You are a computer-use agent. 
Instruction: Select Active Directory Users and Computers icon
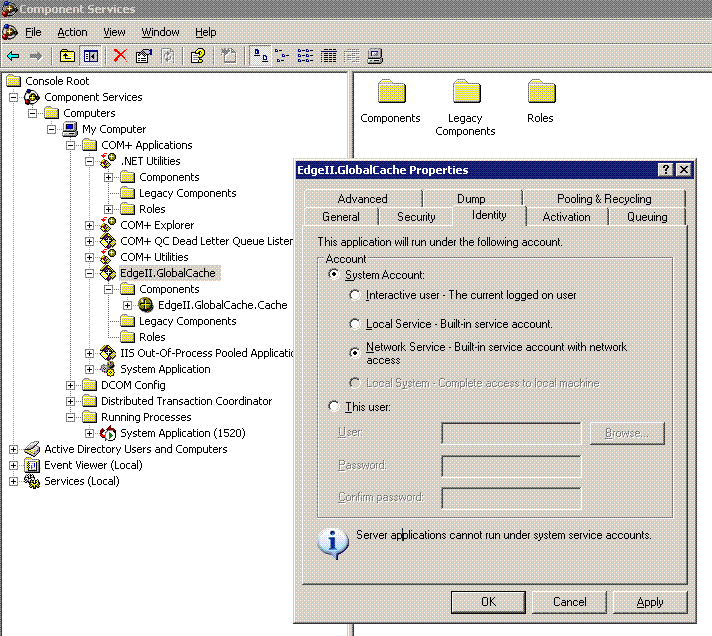(x=32, y=449)
